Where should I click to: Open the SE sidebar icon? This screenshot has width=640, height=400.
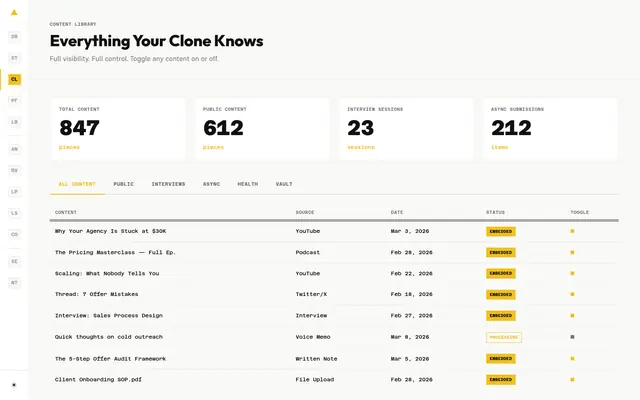14,261
